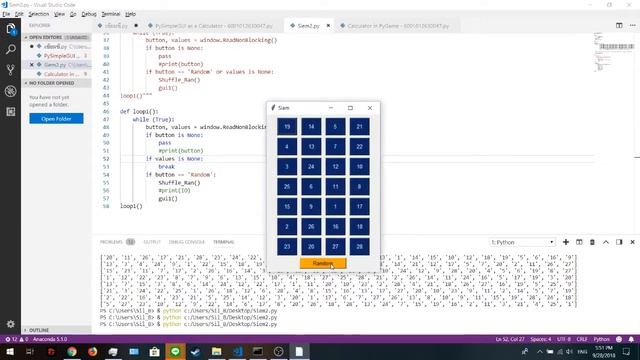Image resolution: width=640 pixels, height=360 pixels.
Task: Open the Terminal menu
Action: click(111, 14)
